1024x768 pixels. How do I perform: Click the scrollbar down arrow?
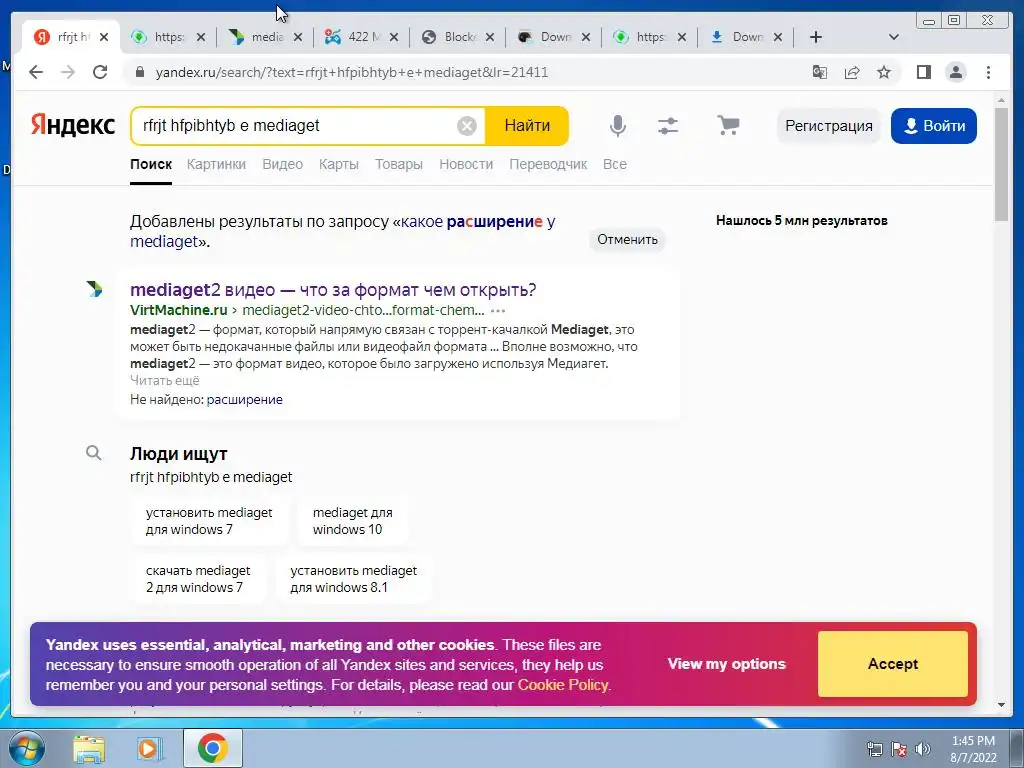pyautogui.click(x=1001, y=705)
